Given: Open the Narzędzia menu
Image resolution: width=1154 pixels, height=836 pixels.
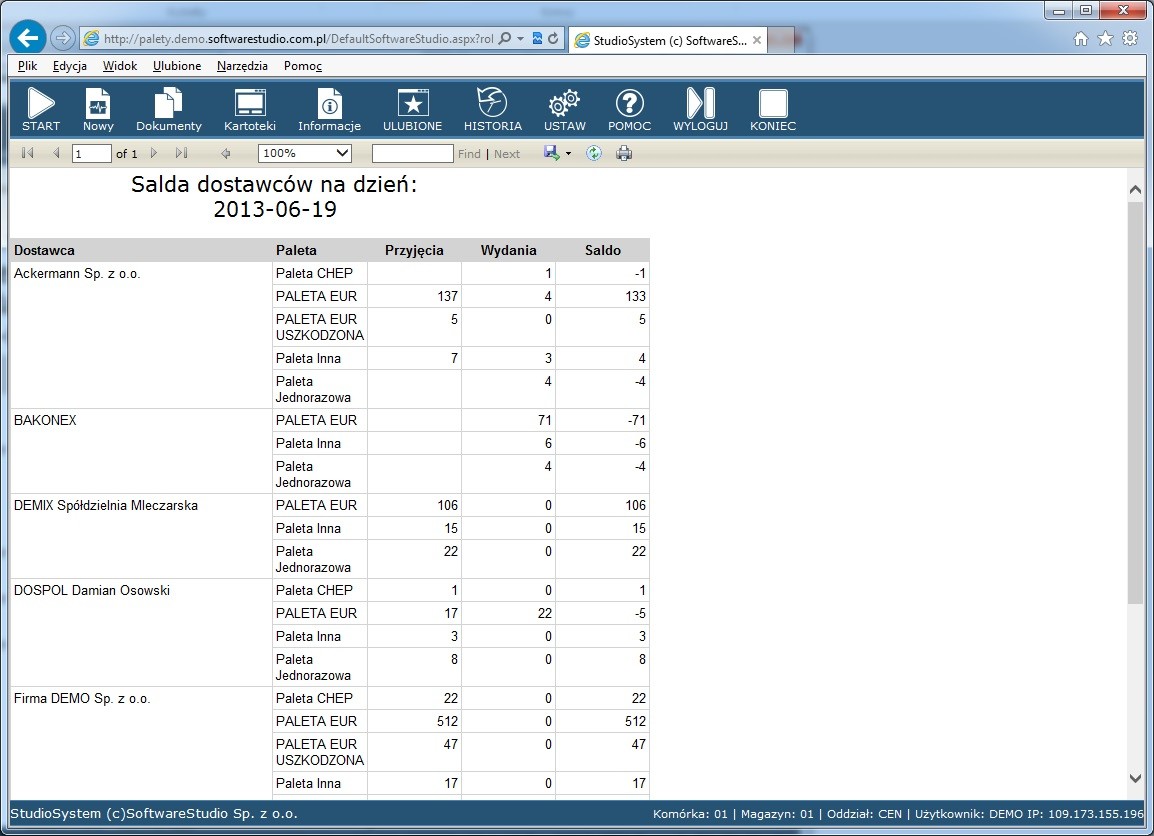Looking at the screenshot, I should tap(242, 65).
